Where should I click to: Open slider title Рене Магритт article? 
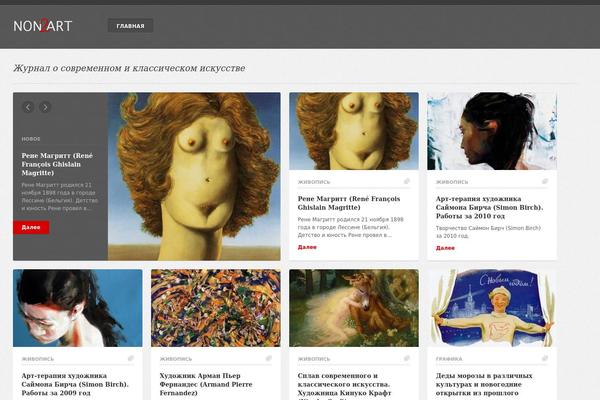click(57, 164)
